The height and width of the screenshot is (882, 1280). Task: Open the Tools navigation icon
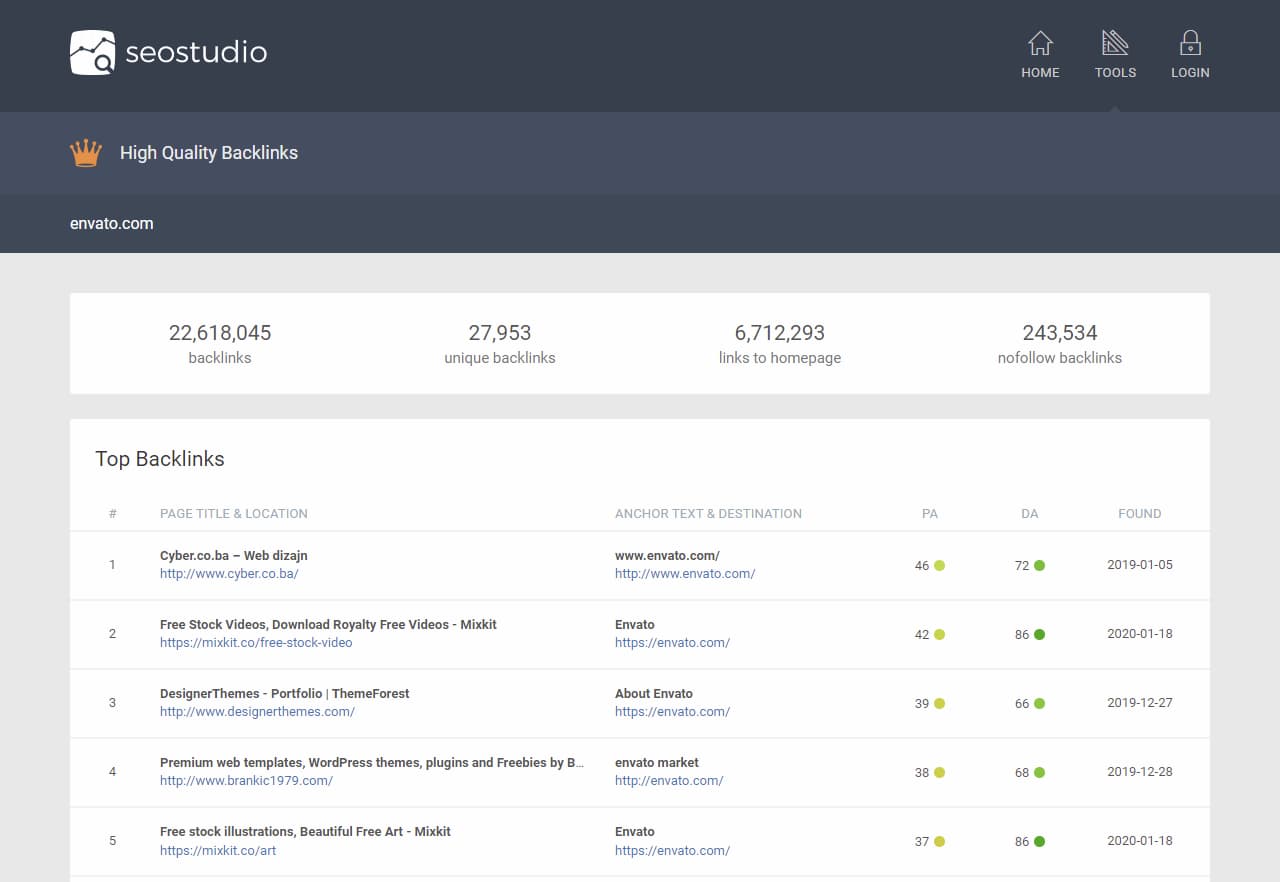click(1115, 43)
